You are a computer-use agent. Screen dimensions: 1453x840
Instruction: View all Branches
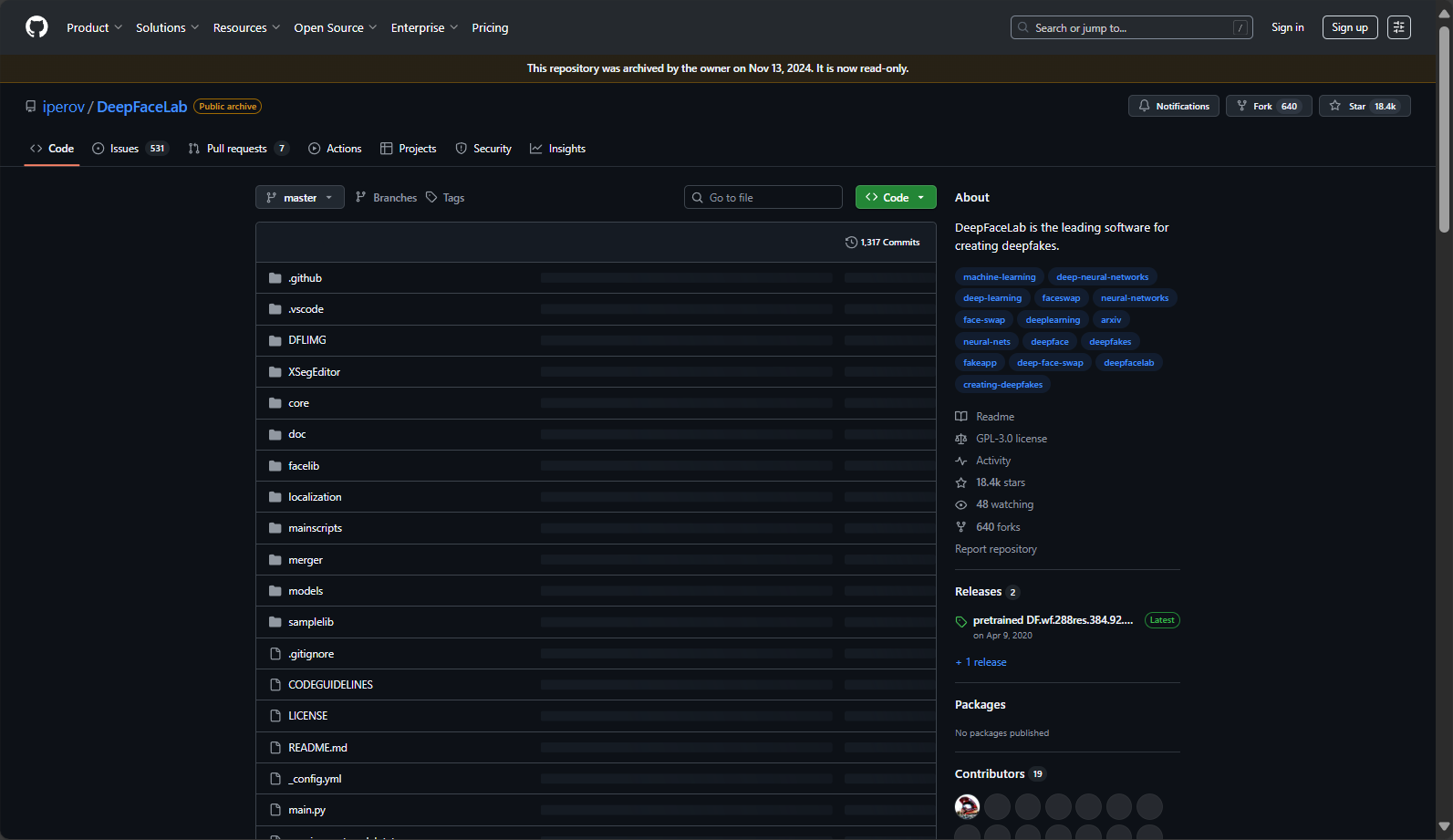click(386, 197)
